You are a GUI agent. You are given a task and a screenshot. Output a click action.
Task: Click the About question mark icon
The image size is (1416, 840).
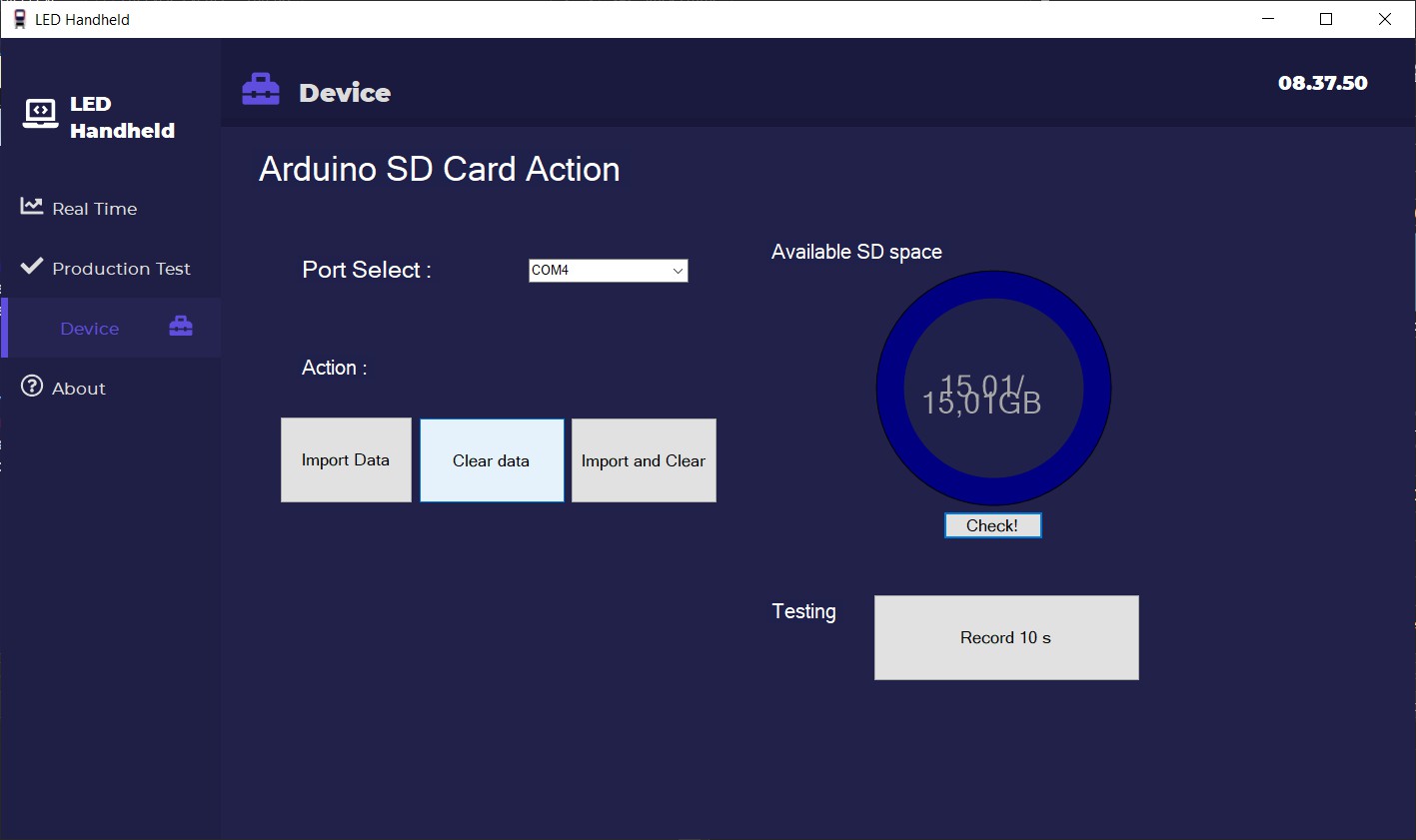tap(32, 386)
